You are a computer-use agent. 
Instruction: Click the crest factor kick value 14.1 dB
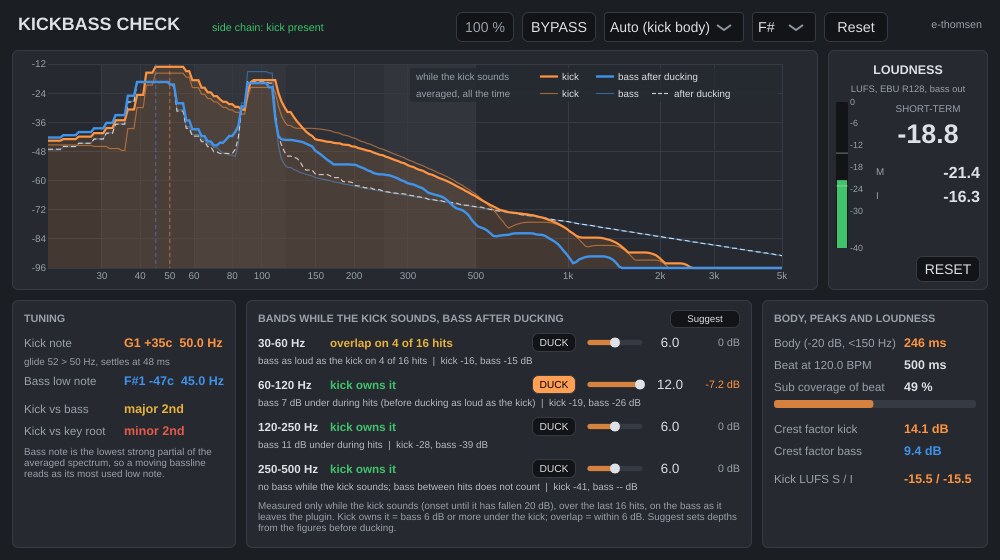coord(925,429)
